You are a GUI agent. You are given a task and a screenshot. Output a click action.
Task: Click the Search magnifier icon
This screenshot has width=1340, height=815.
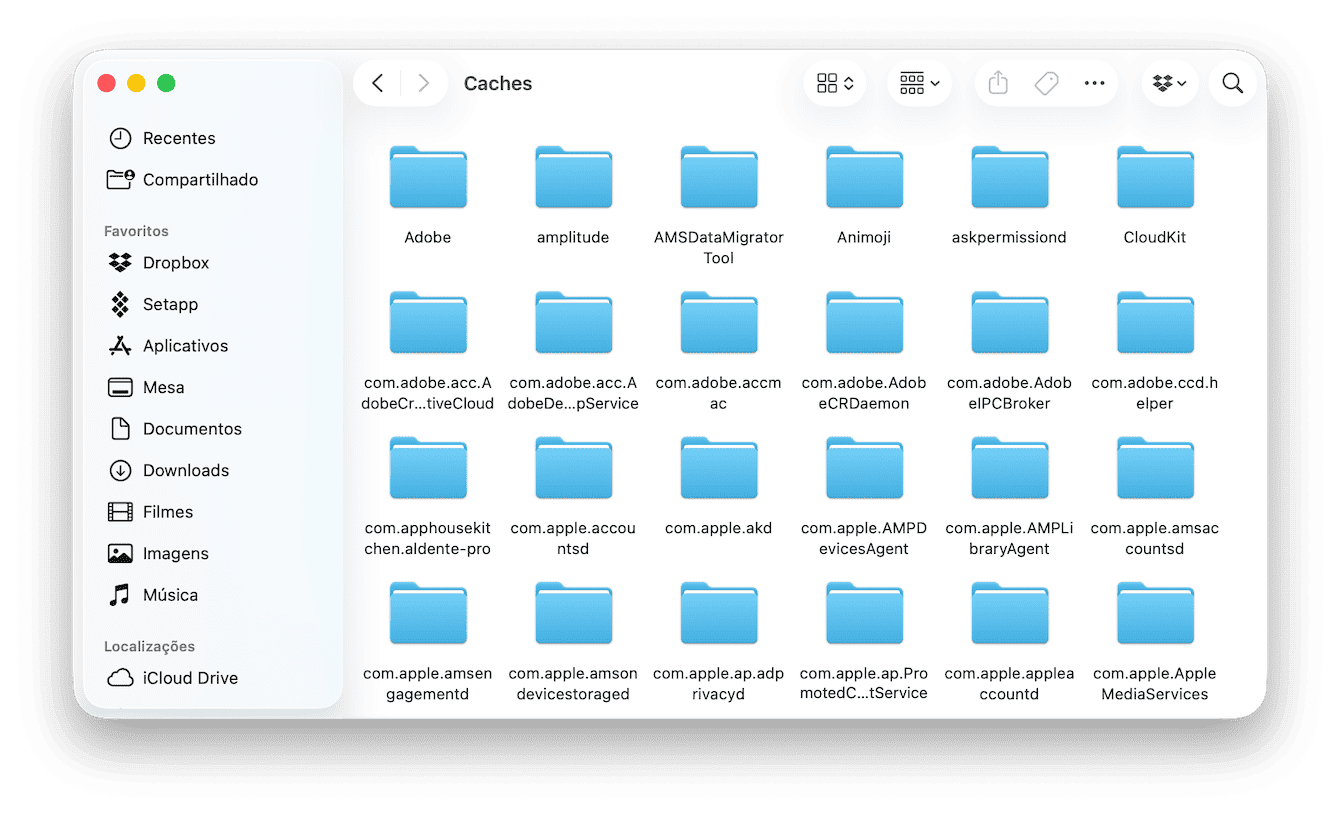coord(1233,83)
